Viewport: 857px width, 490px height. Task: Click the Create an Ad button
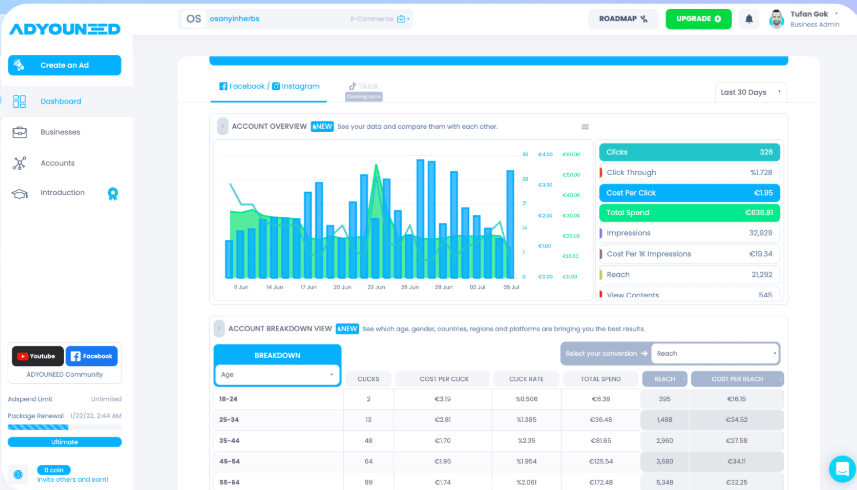[x=64, y=65]
